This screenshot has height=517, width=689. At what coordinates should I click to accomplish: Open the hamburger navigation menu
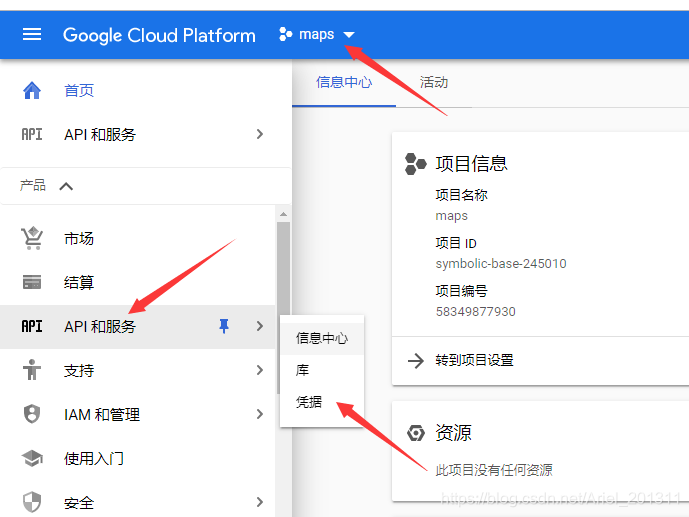[x=32, y=34]
